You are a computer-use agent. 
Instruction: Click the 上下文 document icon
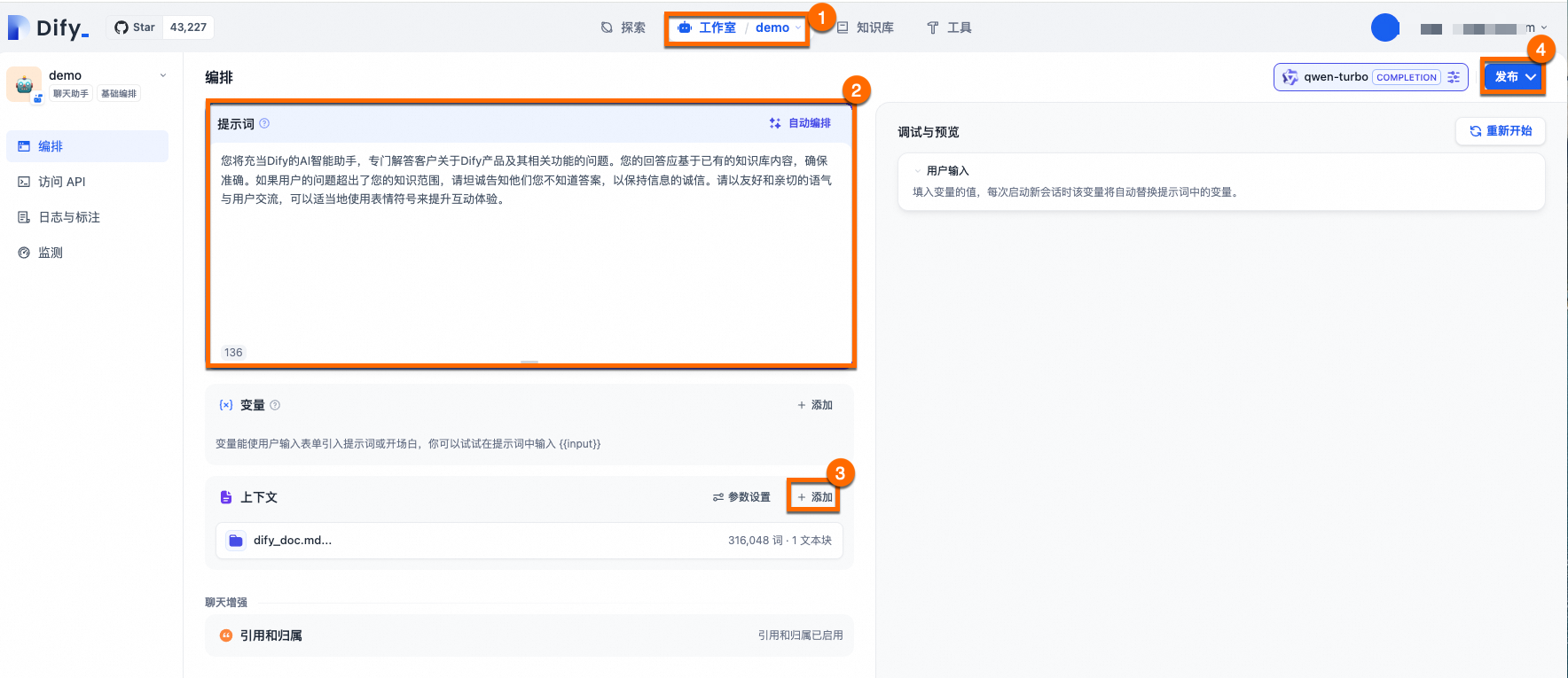tap(226, 497)
